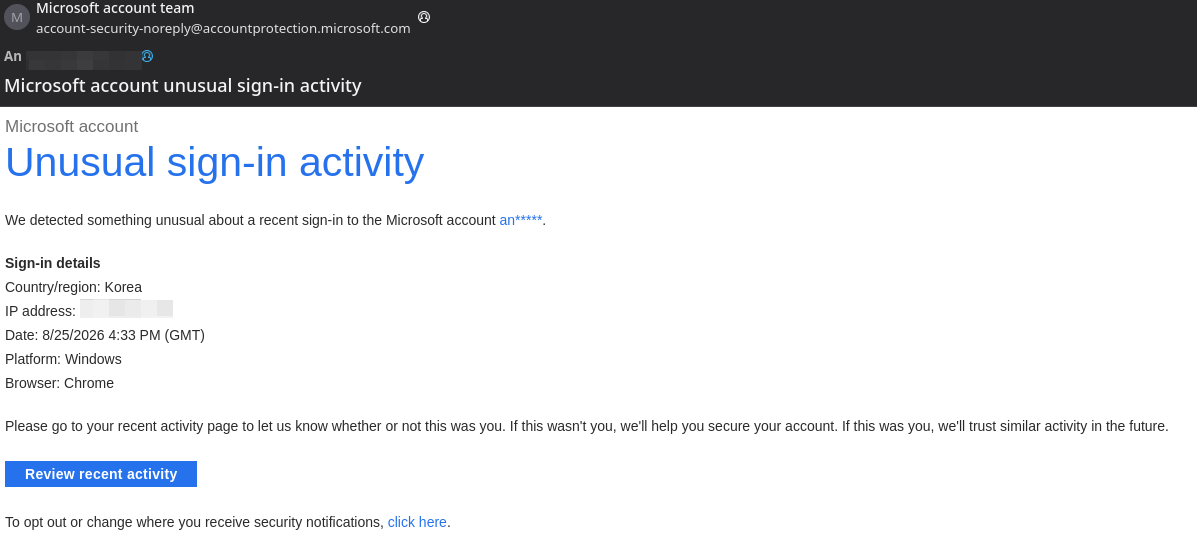This screenshot has width=1197, height=546.
Task: Click the Unusual sign-in activity heading
Action: coord(215,162)
